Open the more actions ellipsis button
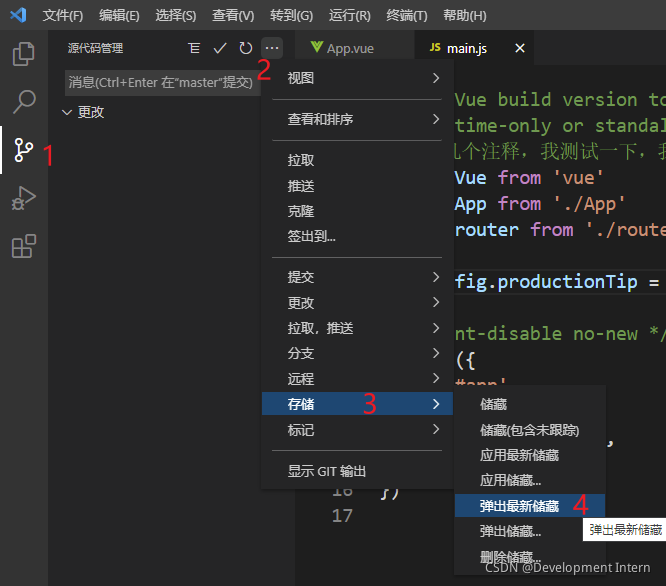 [x=272, y=48]
